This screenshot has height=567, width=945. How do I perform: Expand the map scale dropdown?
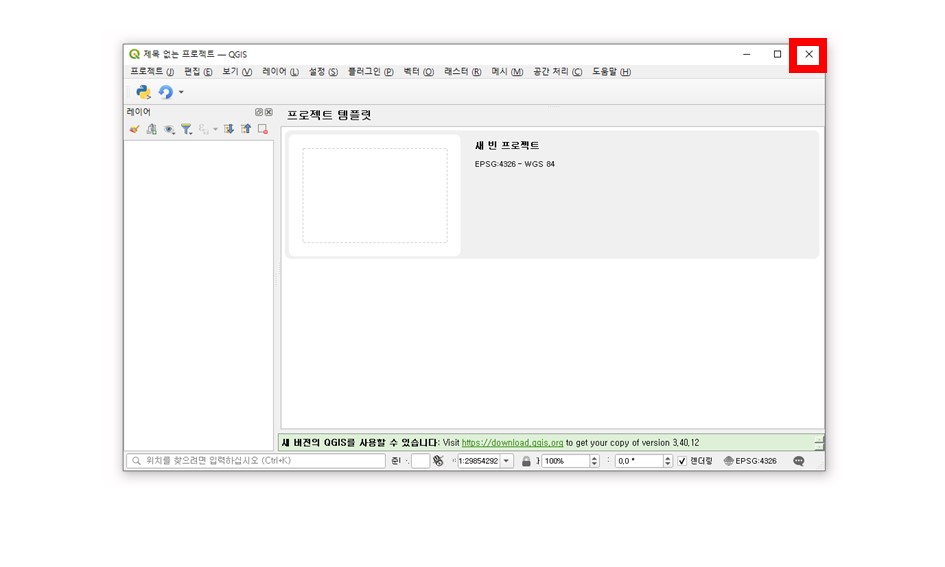[507, 461]
